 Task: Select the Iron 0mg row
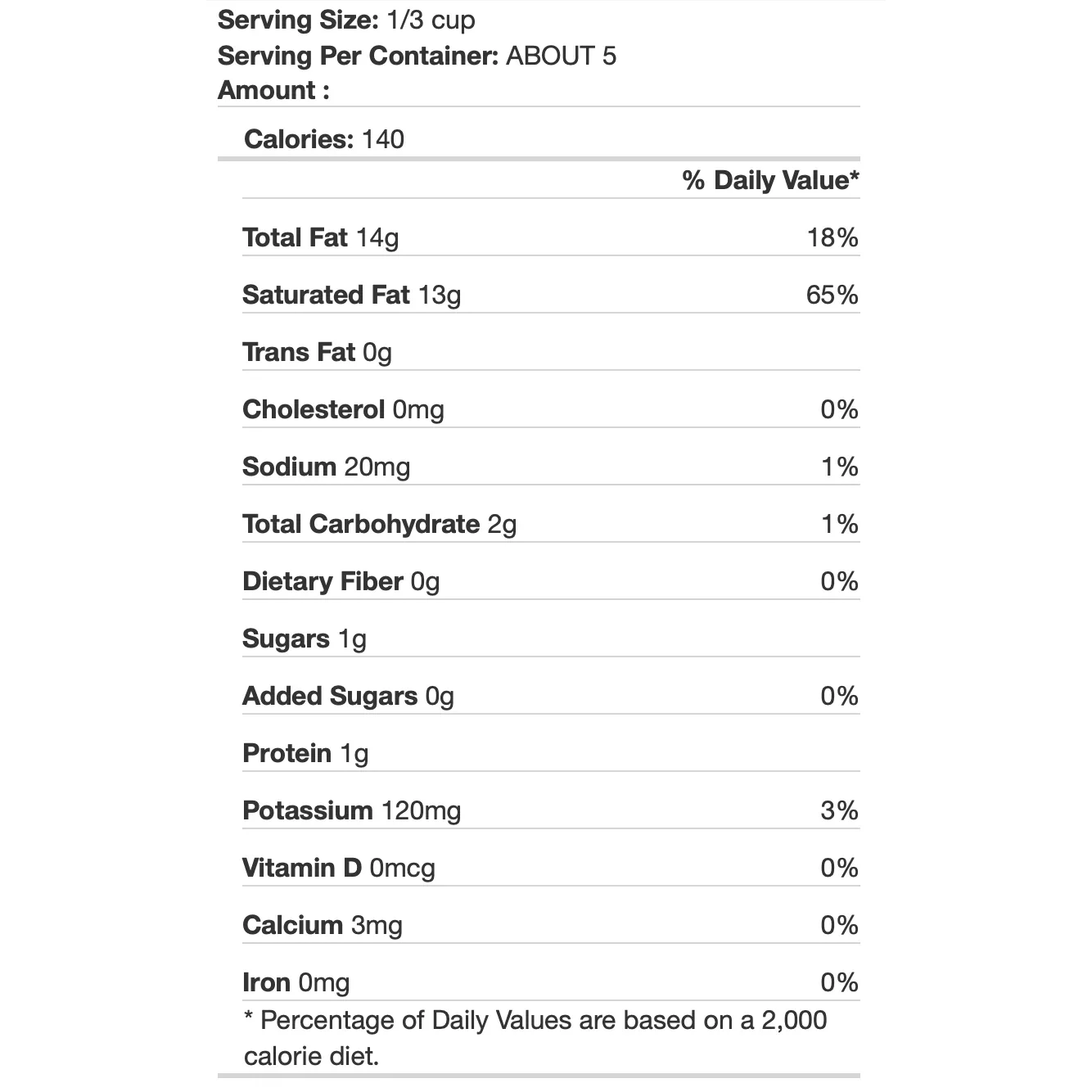[x=551, y=982]
